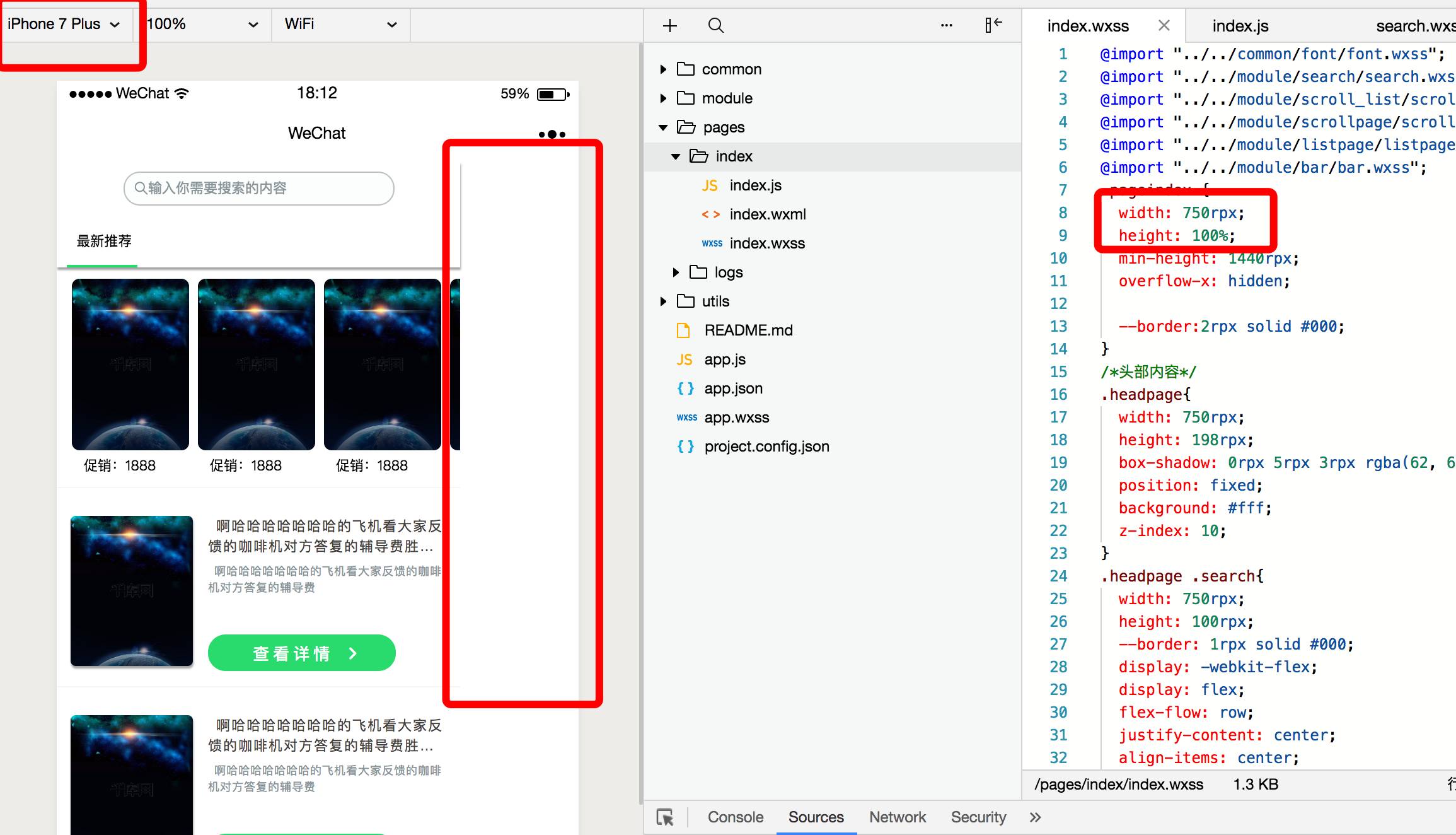Click the green 查看详情 button

pos(301,653)
